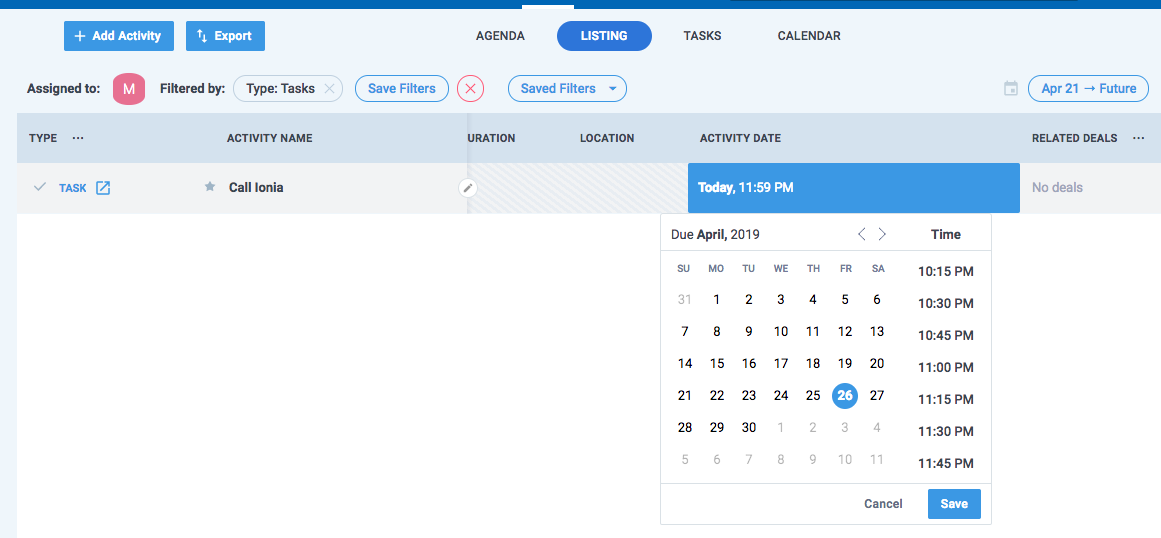Select the highlighted date April 26
This screenshot has height=538, width=1161.
point(845,396)
